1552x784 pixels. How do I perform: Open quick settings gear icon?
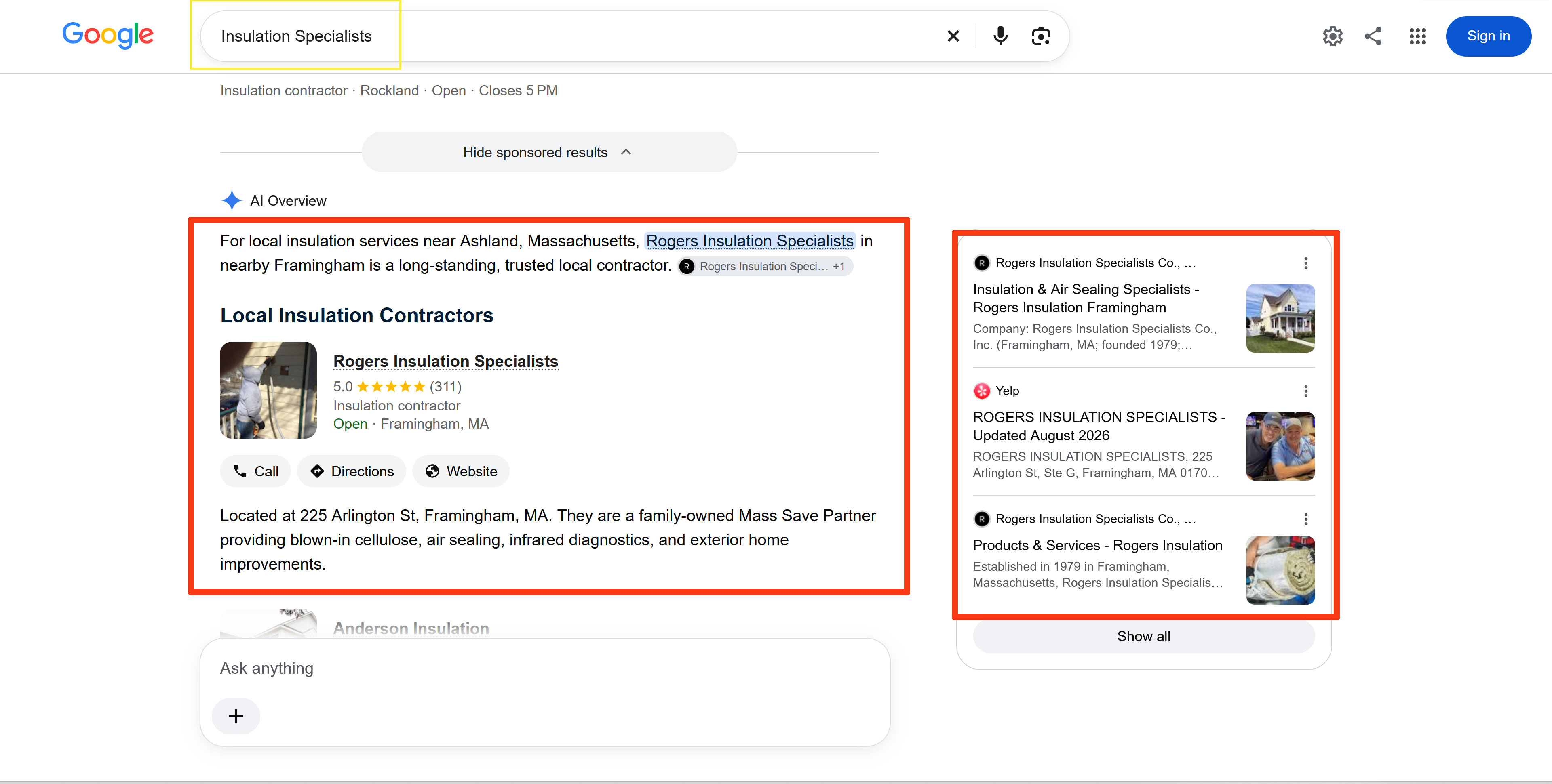coord(1332,36)
